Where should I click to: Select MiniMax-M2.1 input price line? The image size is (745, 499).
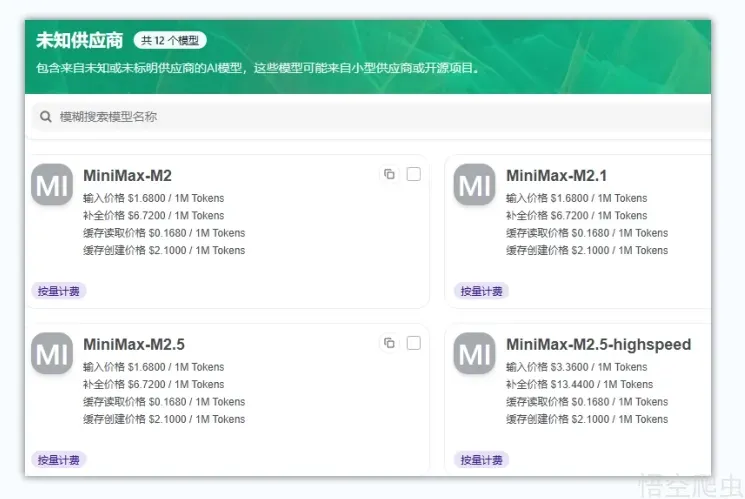coord(576,198)
